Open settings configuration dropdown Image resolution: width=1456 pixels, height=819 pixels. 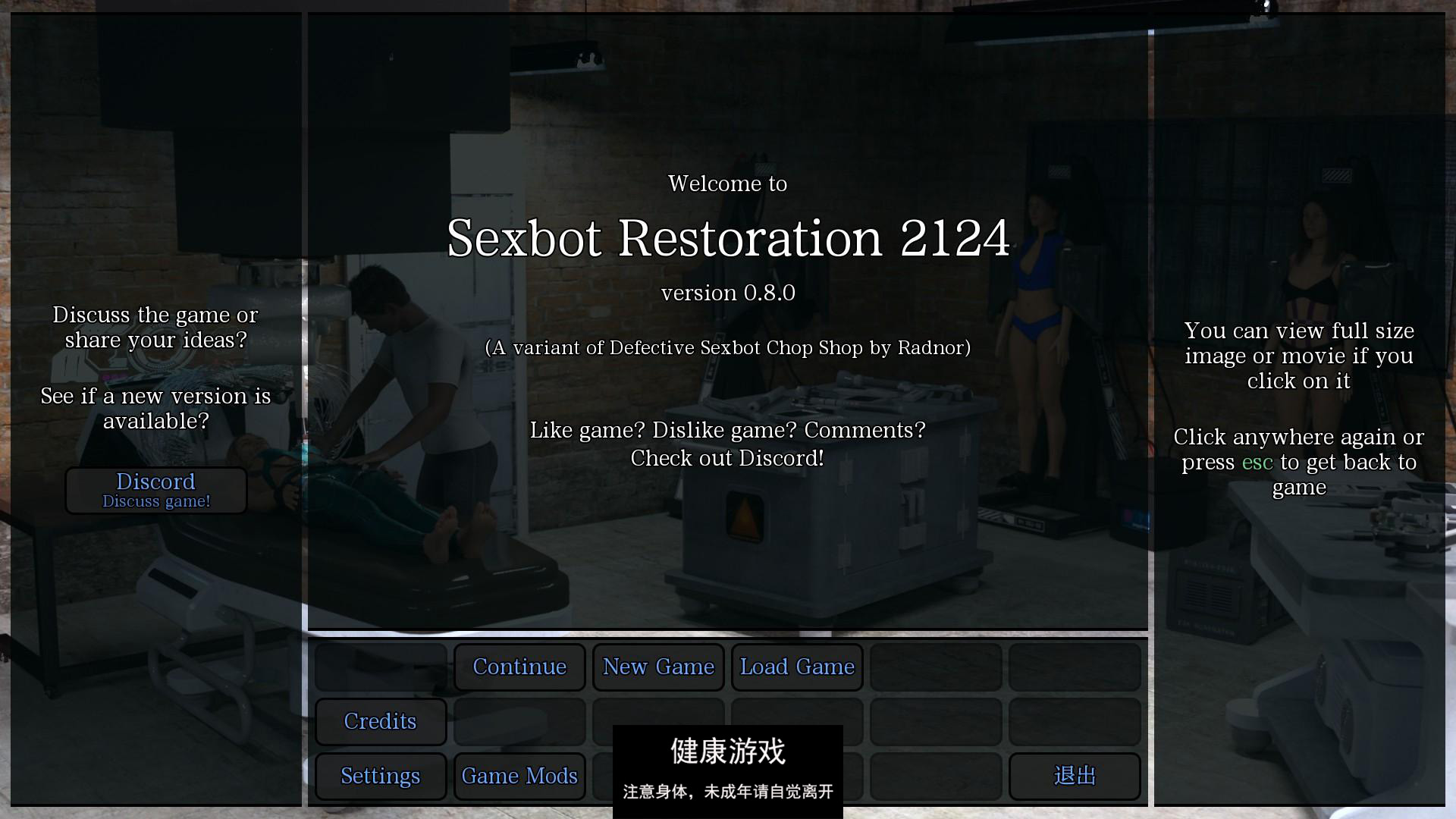(380, 775)
